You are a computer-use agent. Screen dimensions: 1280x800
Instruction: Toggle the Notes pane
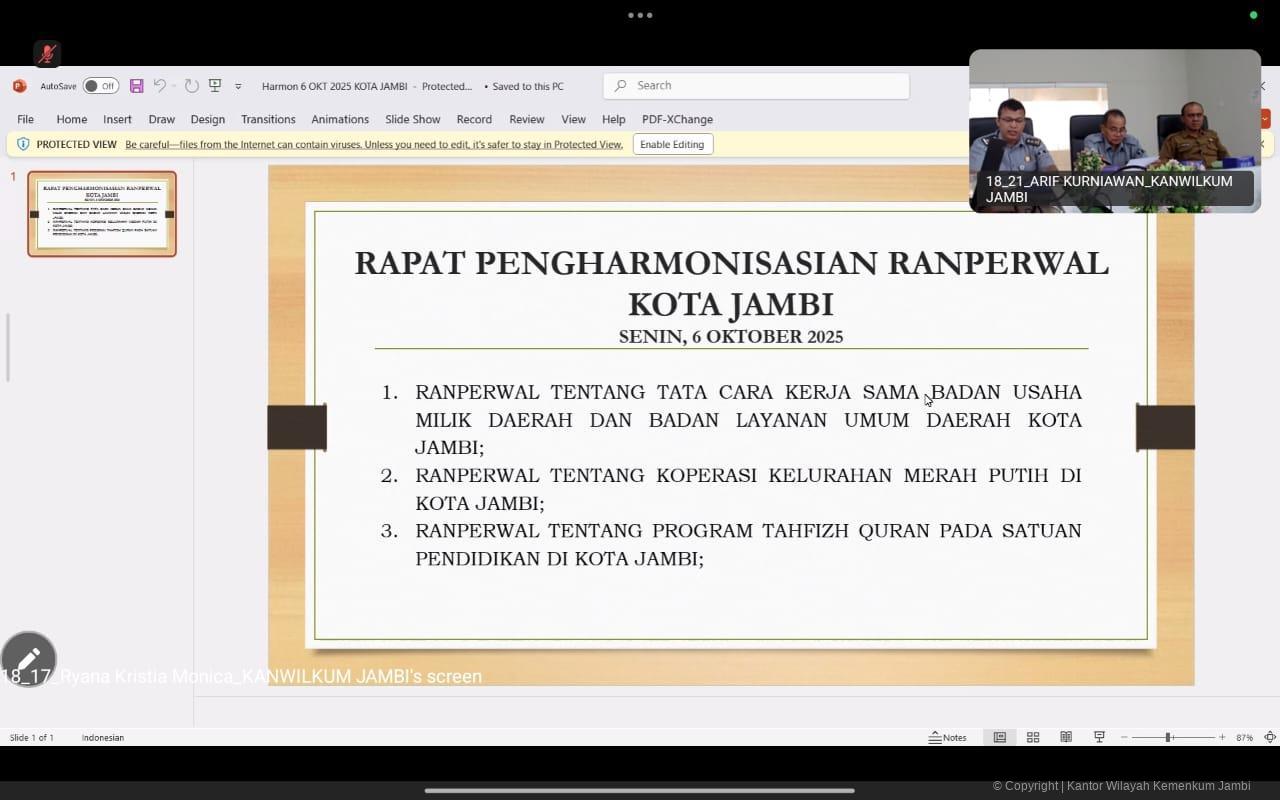pyautogui.click(x=947, y=737)
